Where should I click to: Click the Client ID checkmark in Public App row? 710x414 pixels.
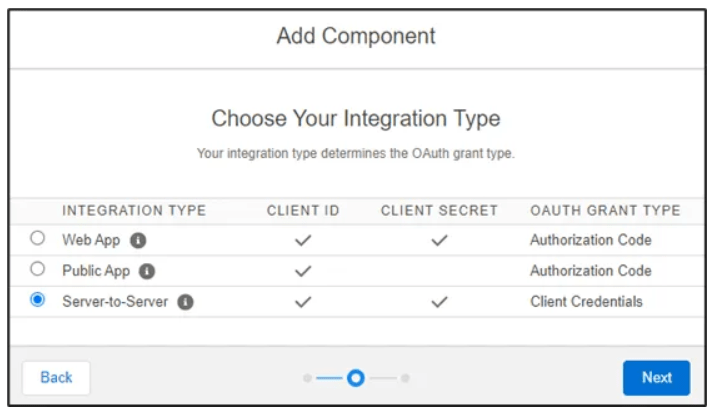305,271
